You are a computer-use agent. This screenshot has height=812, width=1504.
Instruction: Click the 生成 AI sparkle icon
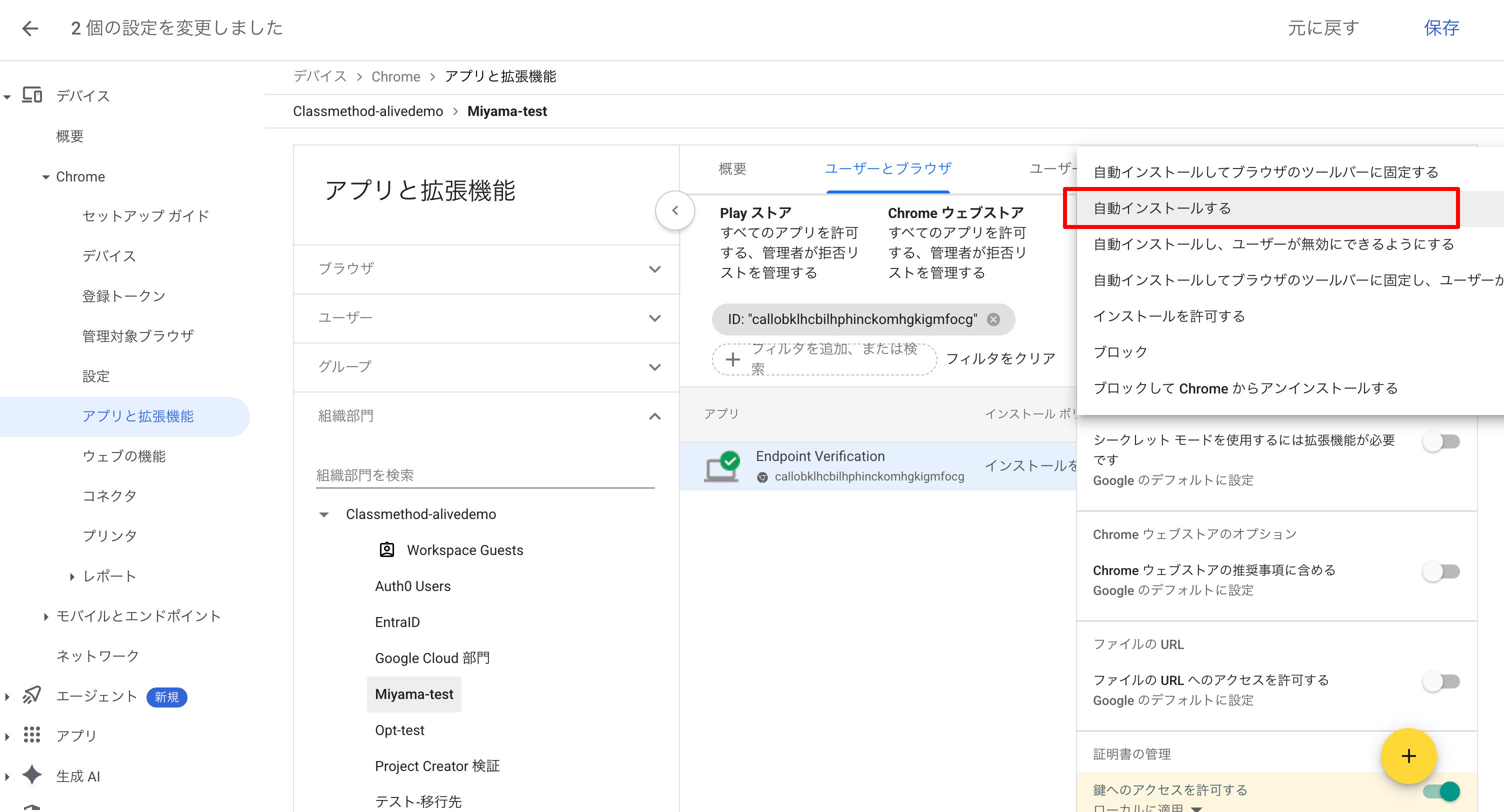32,775
